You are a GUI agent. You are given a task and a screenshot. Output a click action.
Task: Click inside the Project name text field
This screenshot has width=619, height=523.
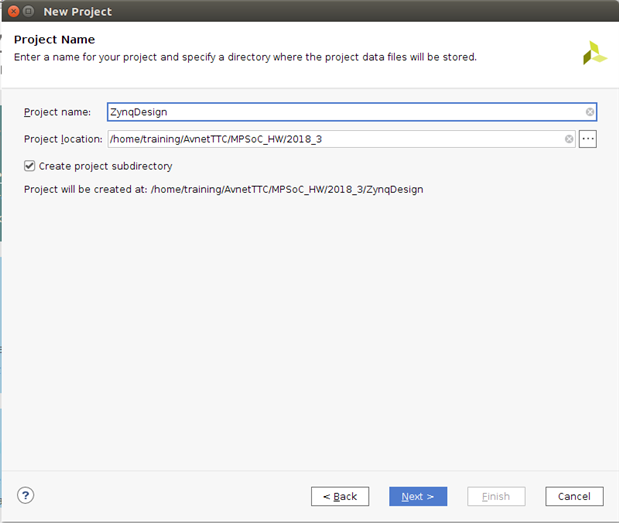(x=340, y=112)
